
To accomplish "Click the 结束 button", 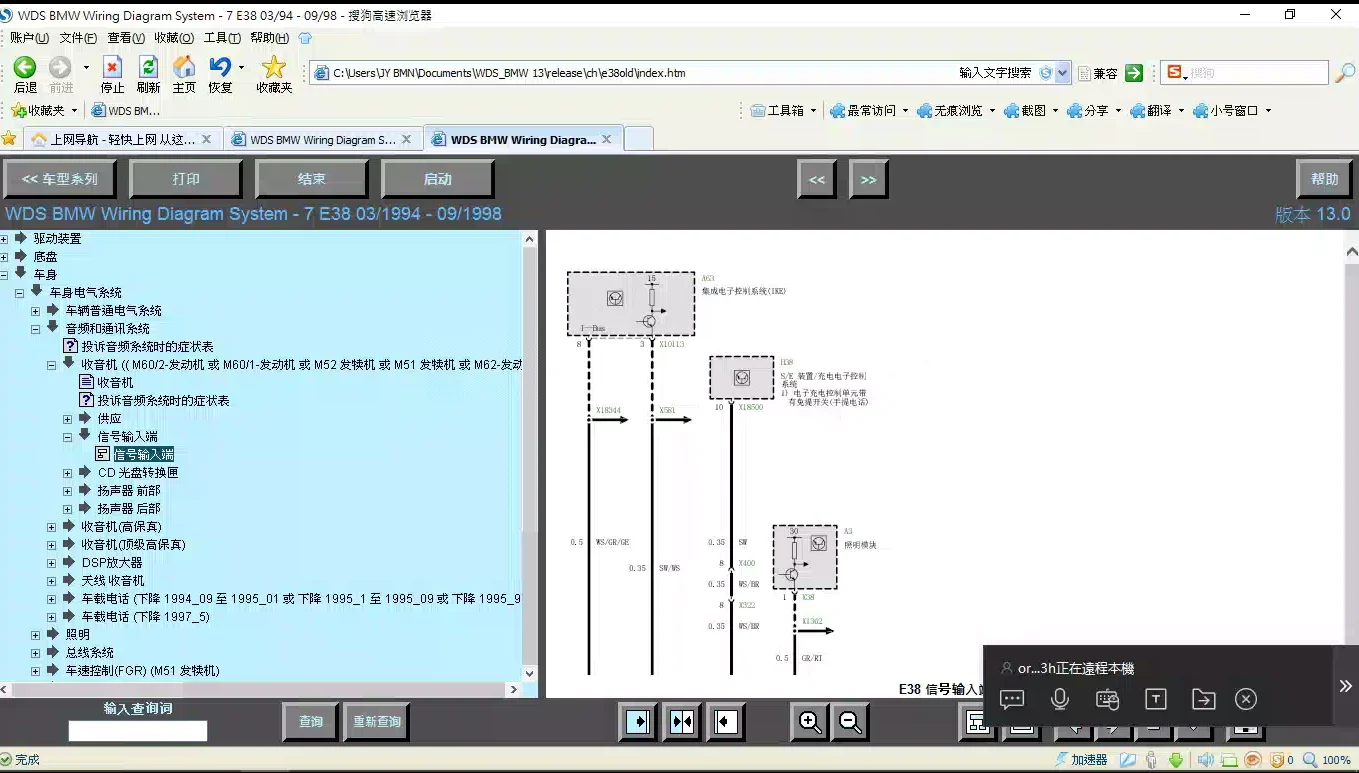I will (x=312, y=179).
